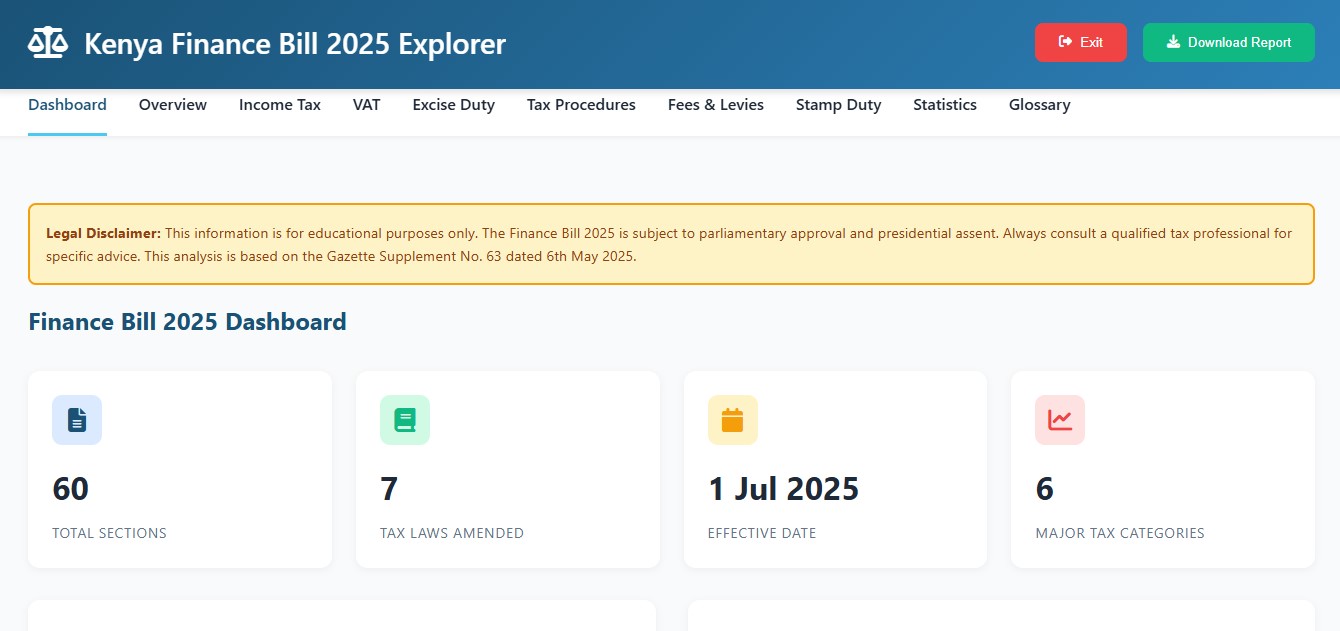Go to the Overview tab

(x=172, y=104)
